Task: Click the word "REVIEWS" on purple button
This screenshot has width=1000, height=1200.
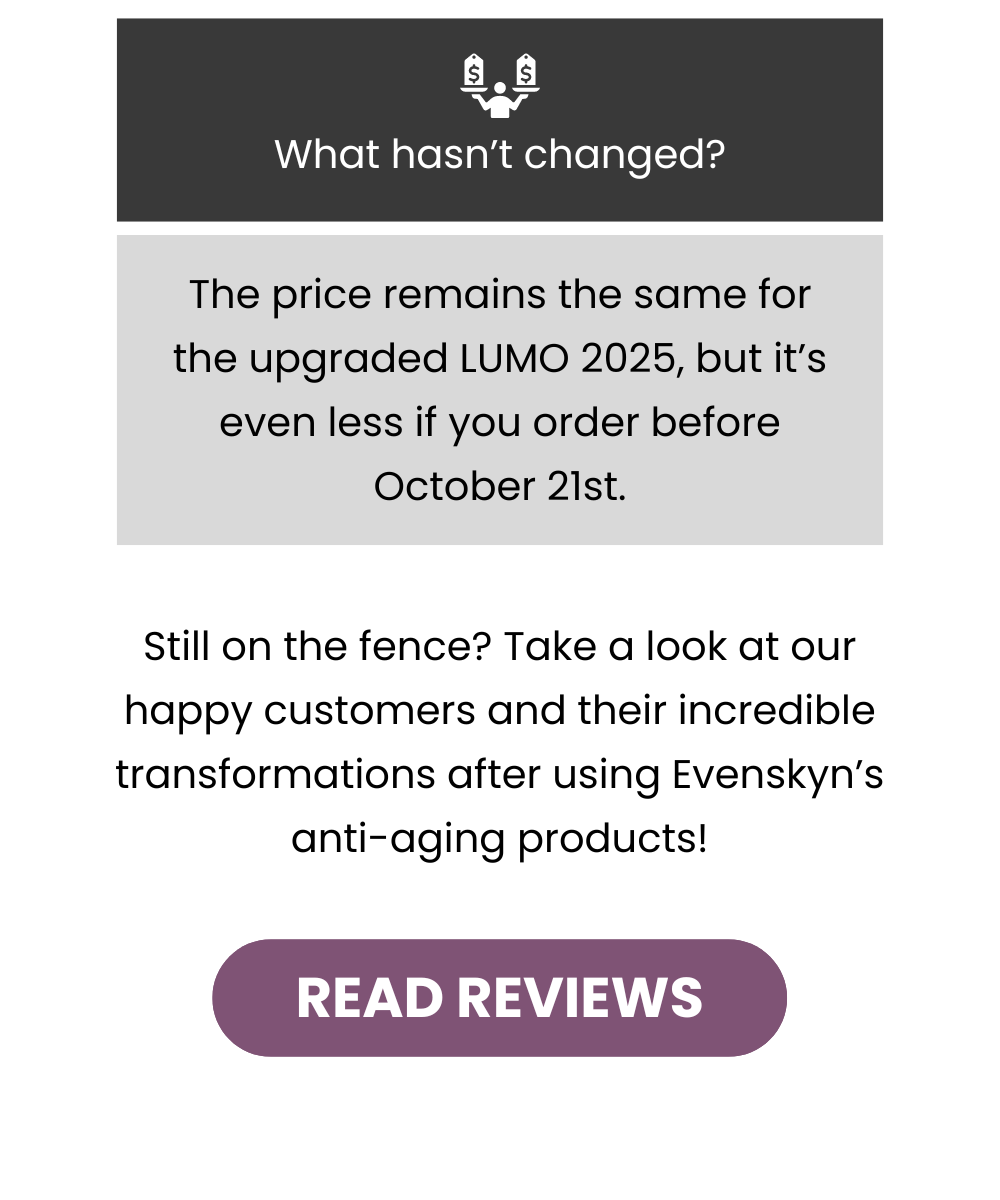Action: [x=580, y=998]
